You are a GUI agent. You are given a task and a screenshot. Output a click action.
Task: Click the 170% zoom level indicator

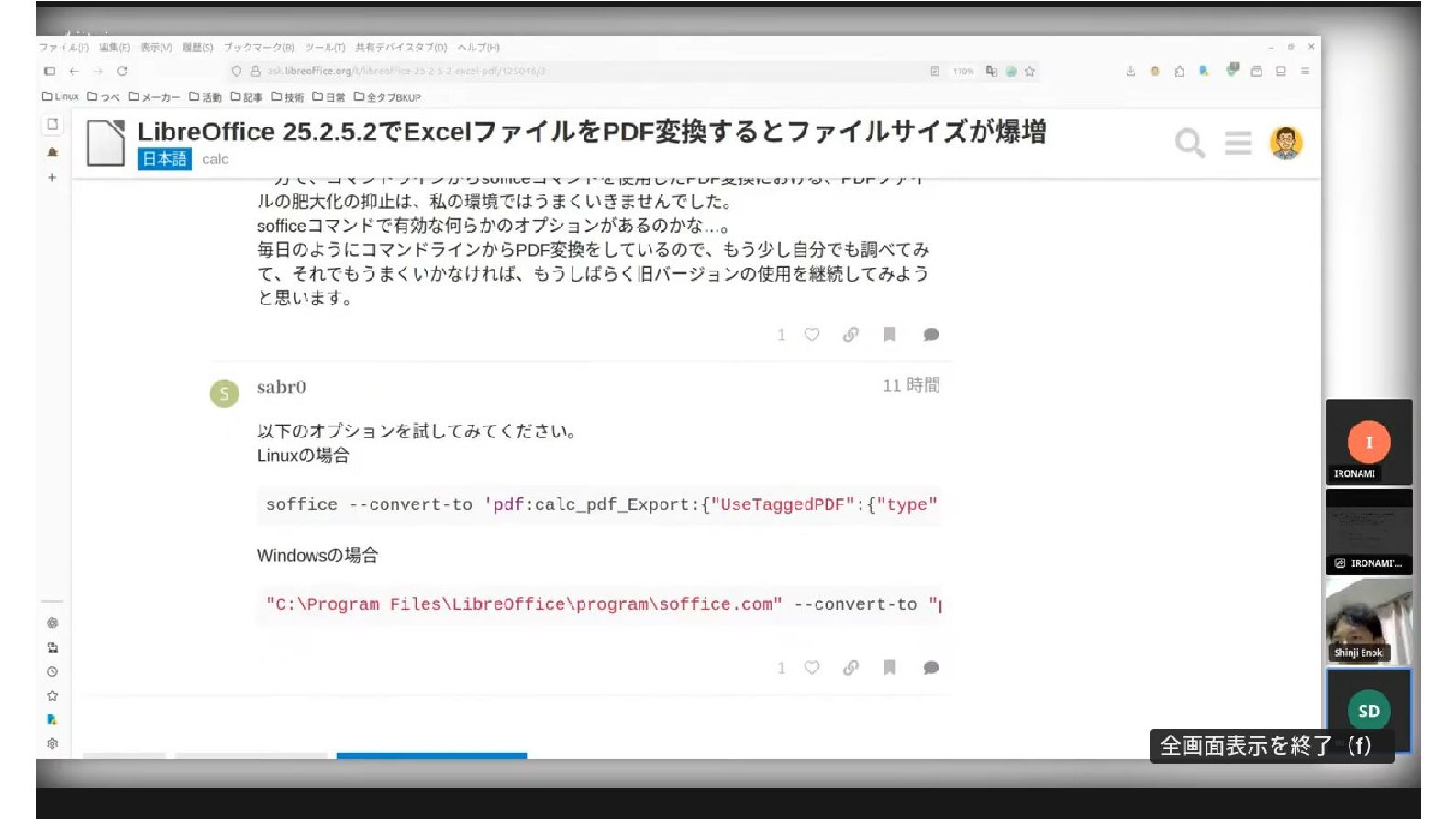click(962, 71)
